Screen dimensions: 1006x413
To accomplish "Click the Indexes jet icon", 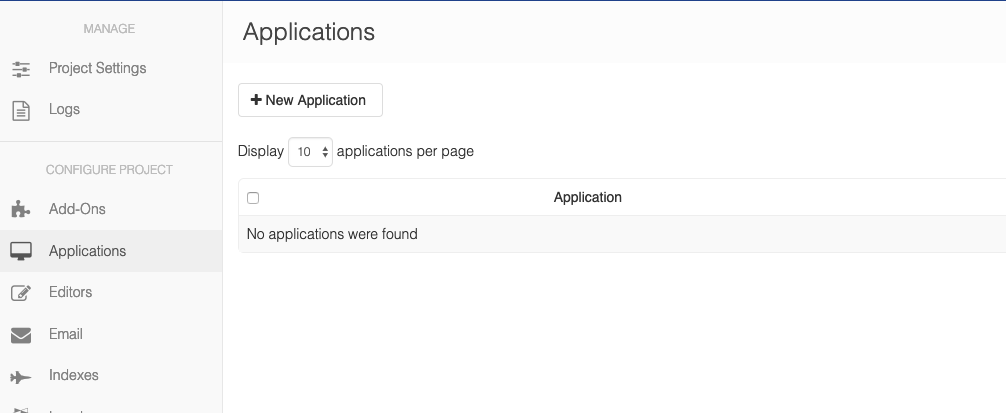I will tap(21, 376).
